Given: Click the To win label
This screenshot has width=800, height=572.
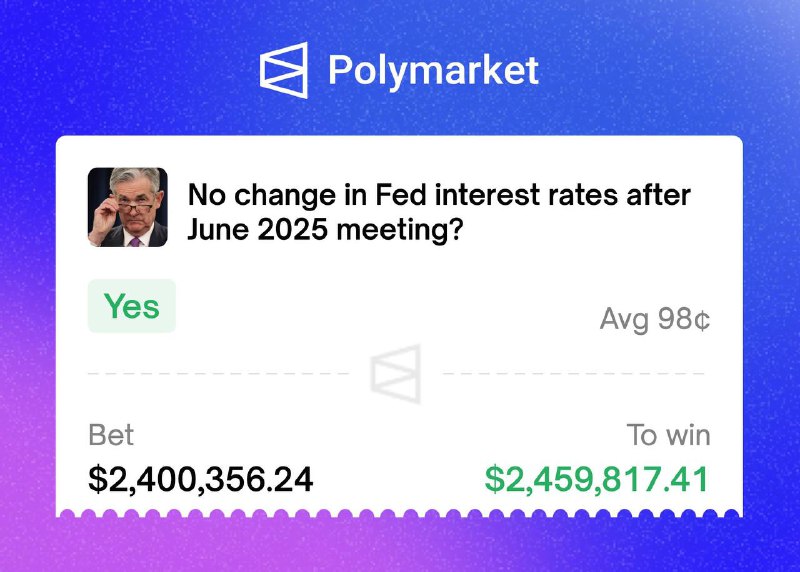Looking at the screenshot, I should [x=668, y=435].
